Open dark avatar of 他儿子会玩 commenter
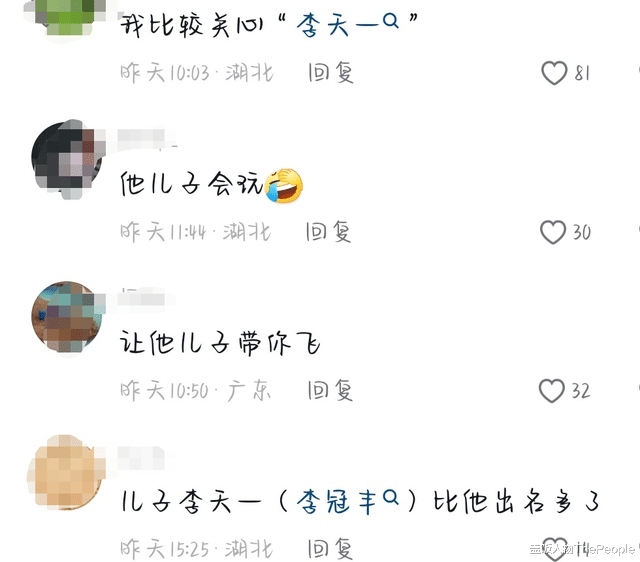 [x=67, y=158]
